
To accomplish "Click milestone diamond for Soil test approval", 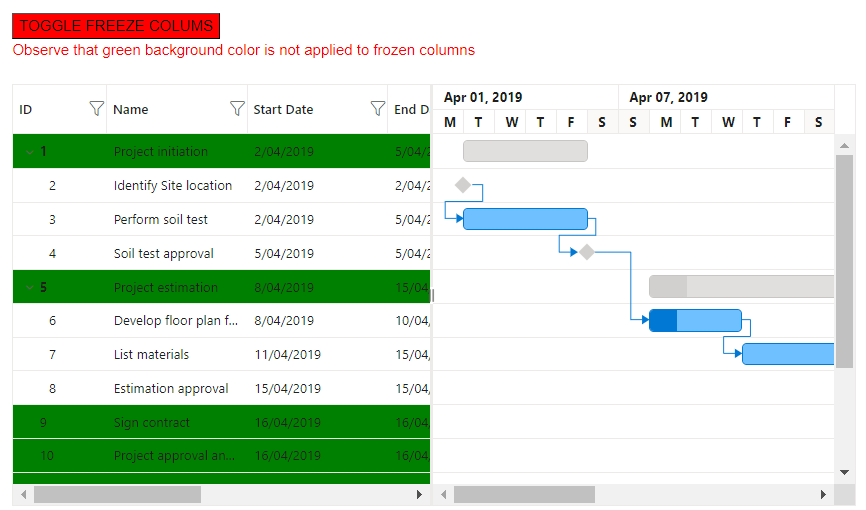I will coord(587,253).
